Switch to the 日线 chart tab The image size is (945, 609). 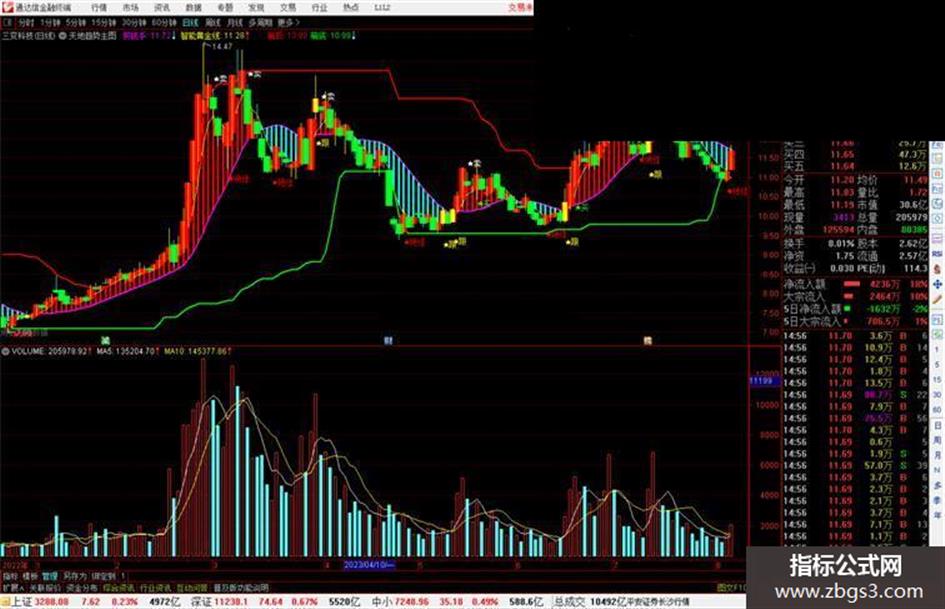(x=190, y=23)
